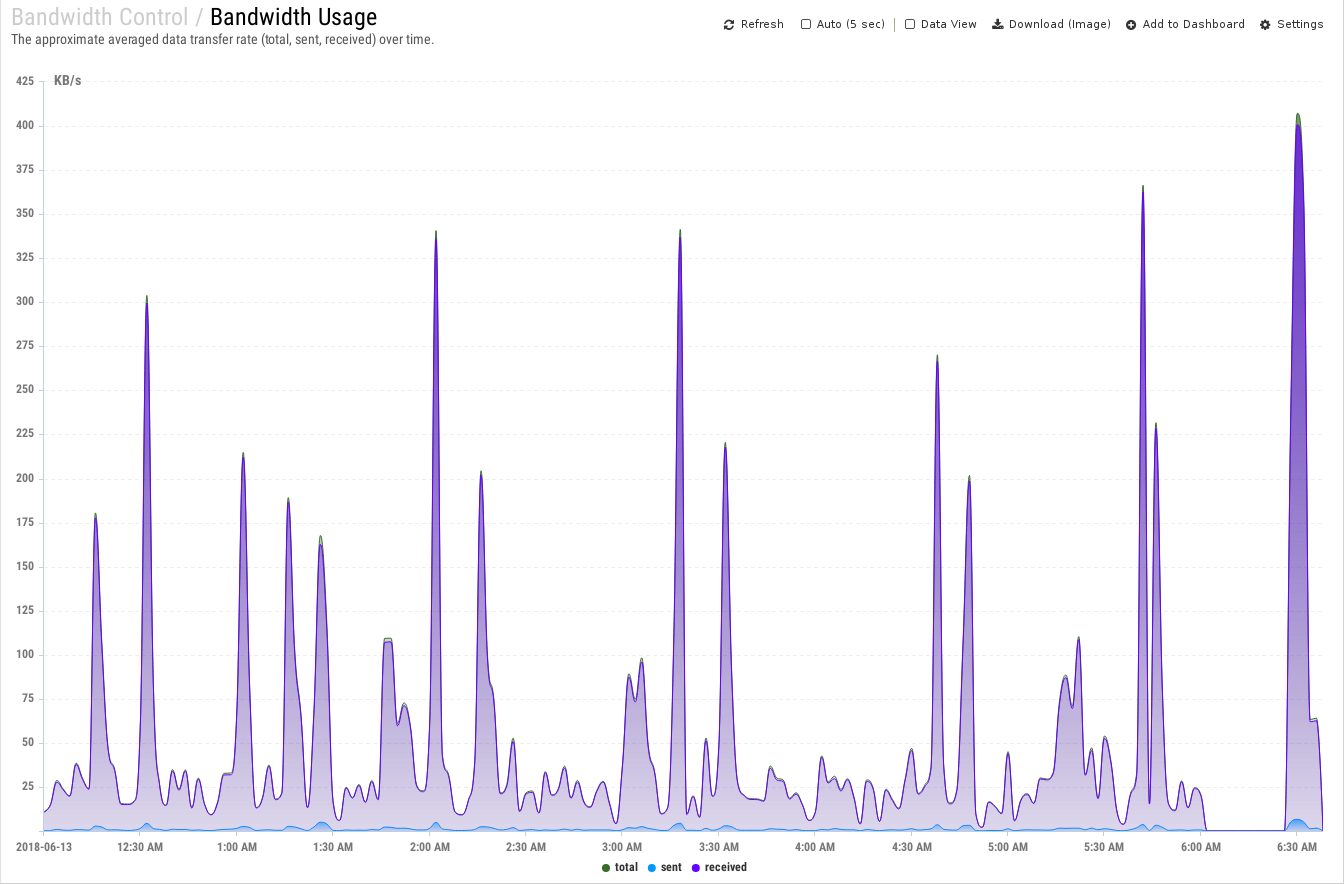Screen dimensions: 1344x884
Task: Click the Refresh button label
Action: [762, 24]
